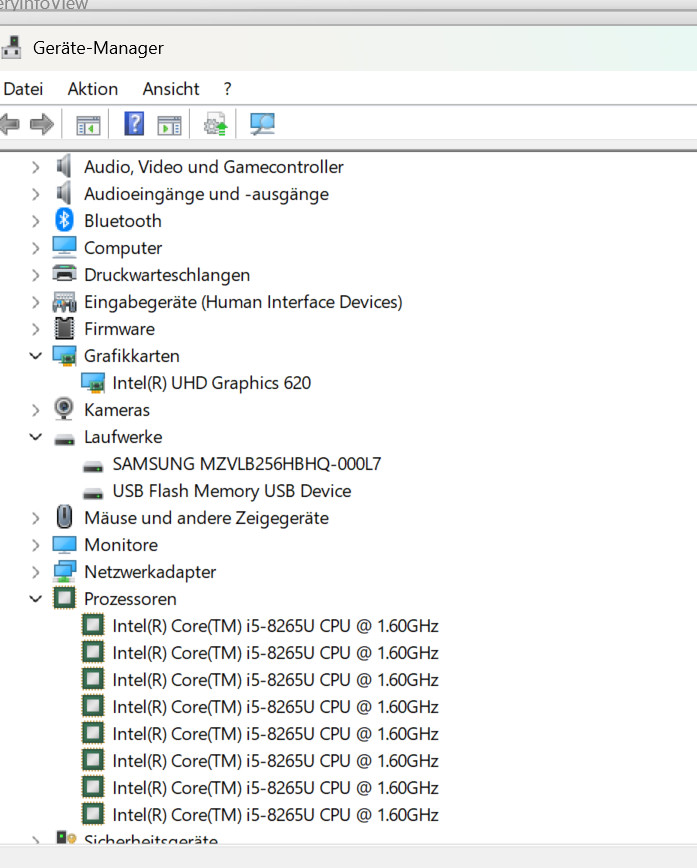This screenshot has width=697, height=868.
Task: Select the Laufwerke label
Action: (x=123, y=437)
